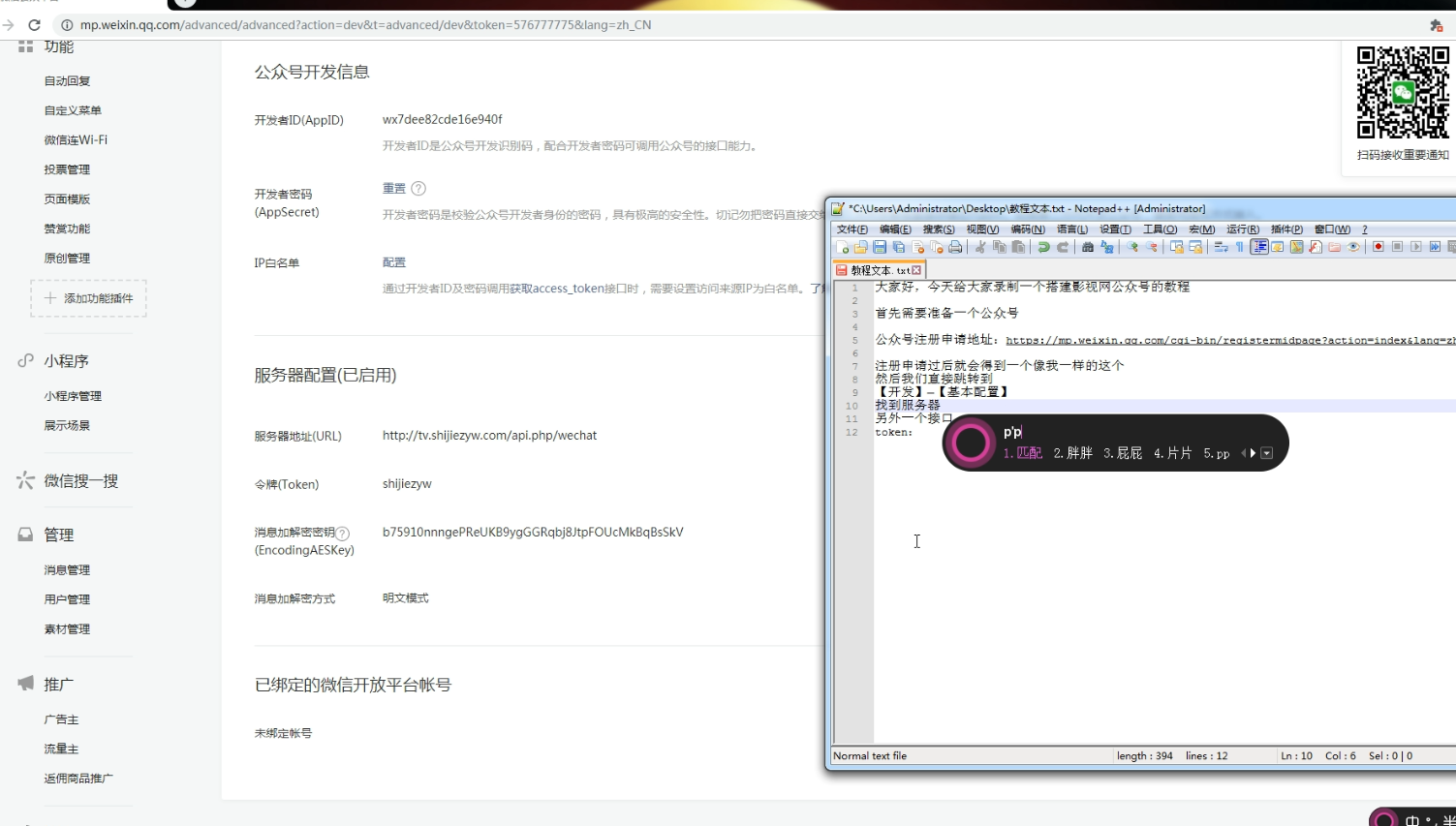Image resolution: width=1456 pixels, height=826 pixels.
Task: Toggle the Monitoring eye icon in Notepad++
Action: (x=1353, y=247)
